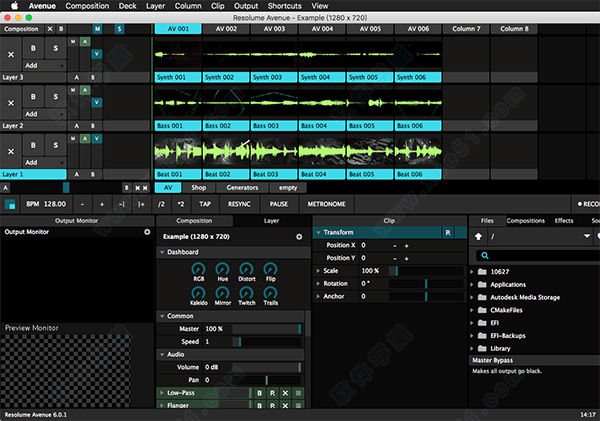The image size is (600, 421).
Task: Remove the Low-Pass effect with X
Action: point(285,393)
